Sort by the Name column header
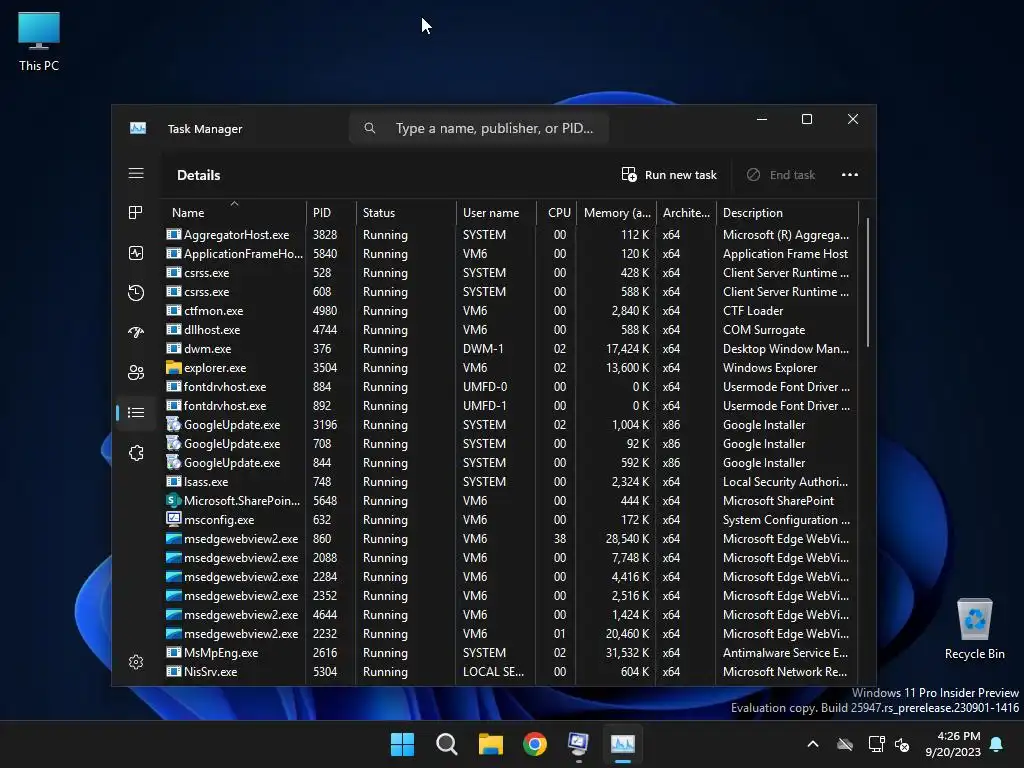The width and height of the screenshot is (1024, 768). click(x=232, y=212)
